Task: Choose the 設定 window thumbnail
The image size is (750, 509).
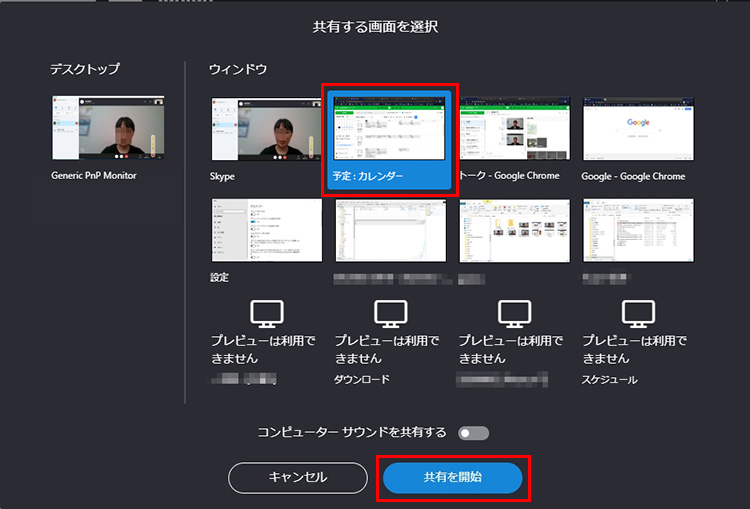Action: point(266,230)
